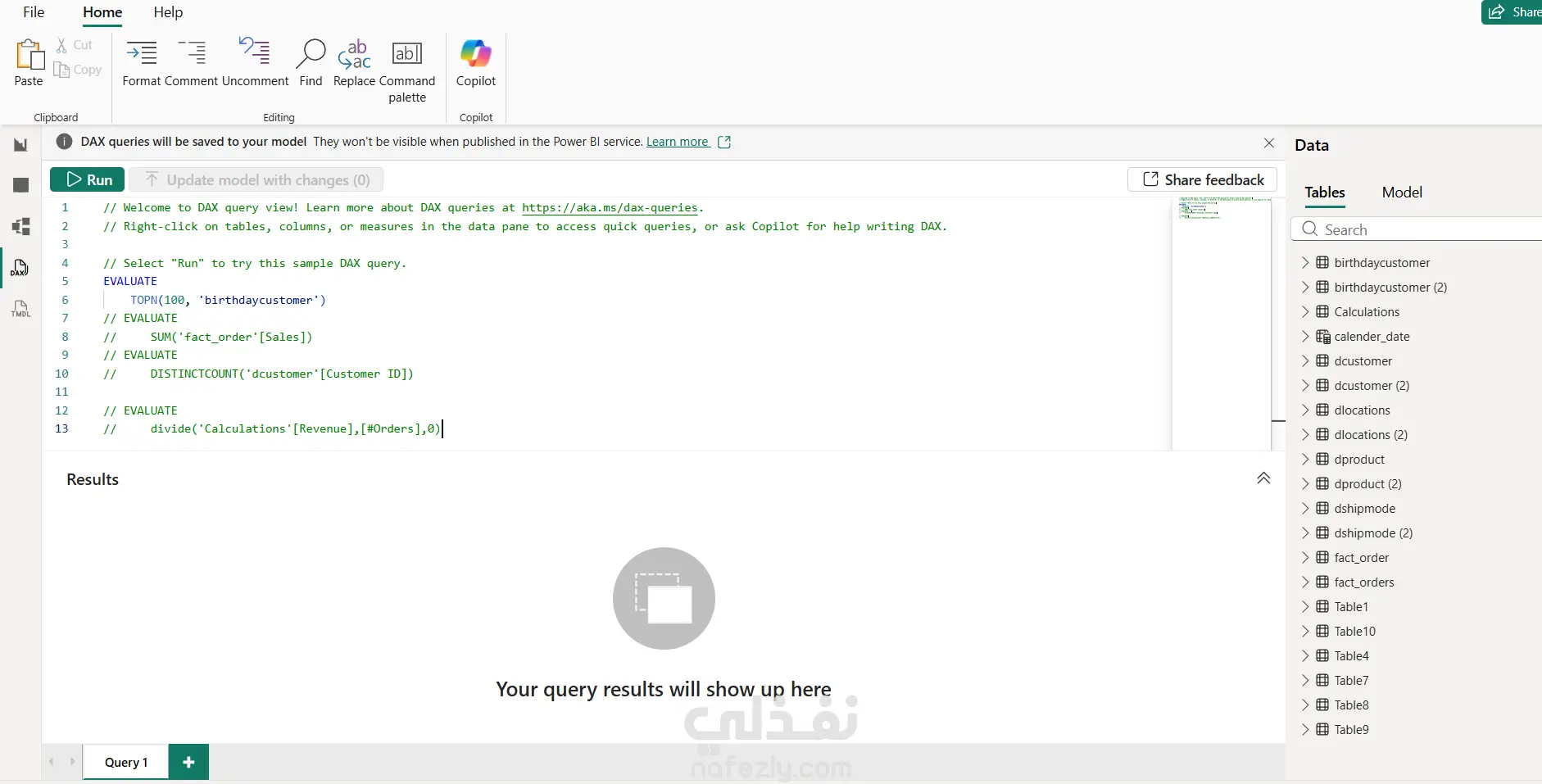Switch to the Tables tab in Data pane

click(1325, 193)
